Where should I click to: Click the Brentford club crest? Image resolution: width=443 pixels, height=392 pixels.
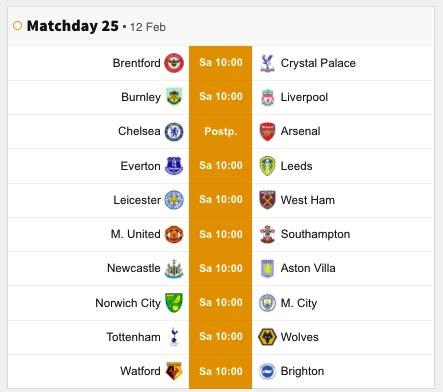(174, 63)
